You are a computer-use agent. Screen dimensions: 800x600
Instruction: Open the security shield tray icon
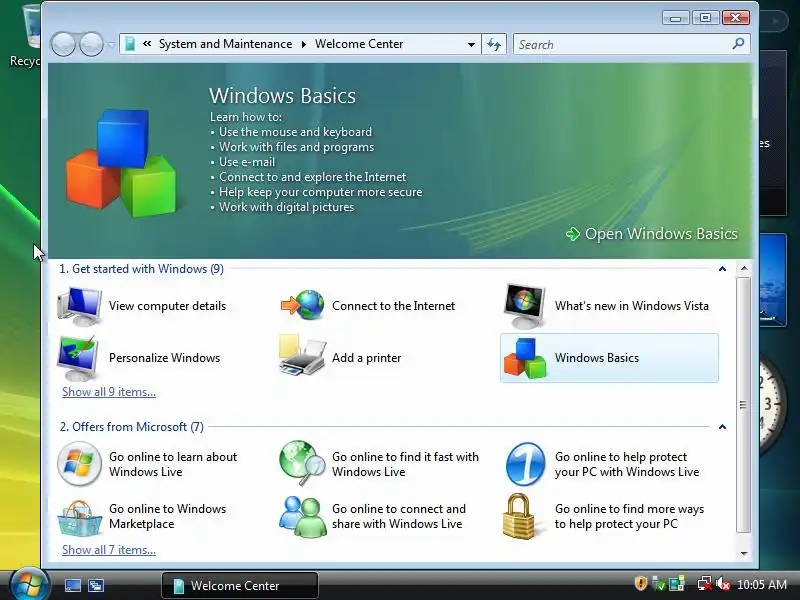click(x=641, y=583)
